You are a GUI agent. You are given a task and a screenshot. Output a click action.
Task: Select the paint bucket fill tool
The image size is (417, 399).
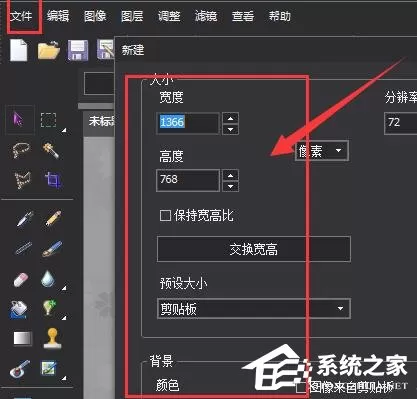pos(19,309)
